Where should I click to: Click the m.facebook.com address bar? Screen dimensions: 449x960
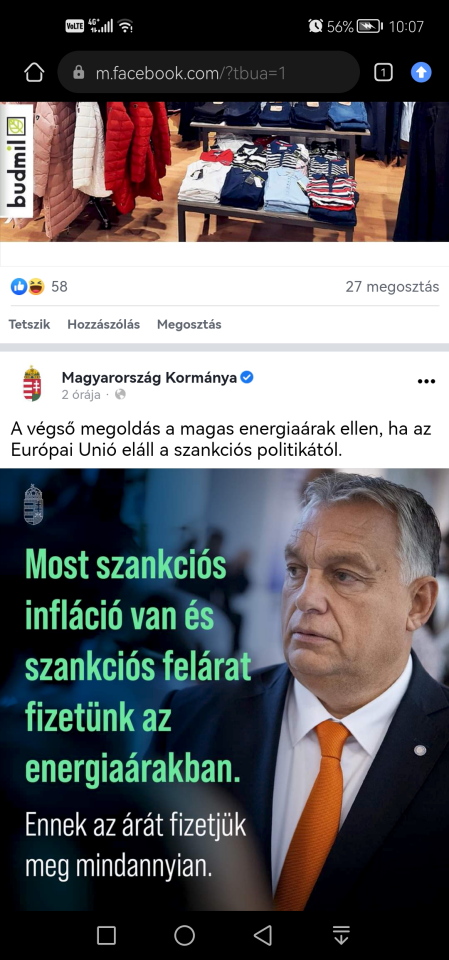point(208,73)
